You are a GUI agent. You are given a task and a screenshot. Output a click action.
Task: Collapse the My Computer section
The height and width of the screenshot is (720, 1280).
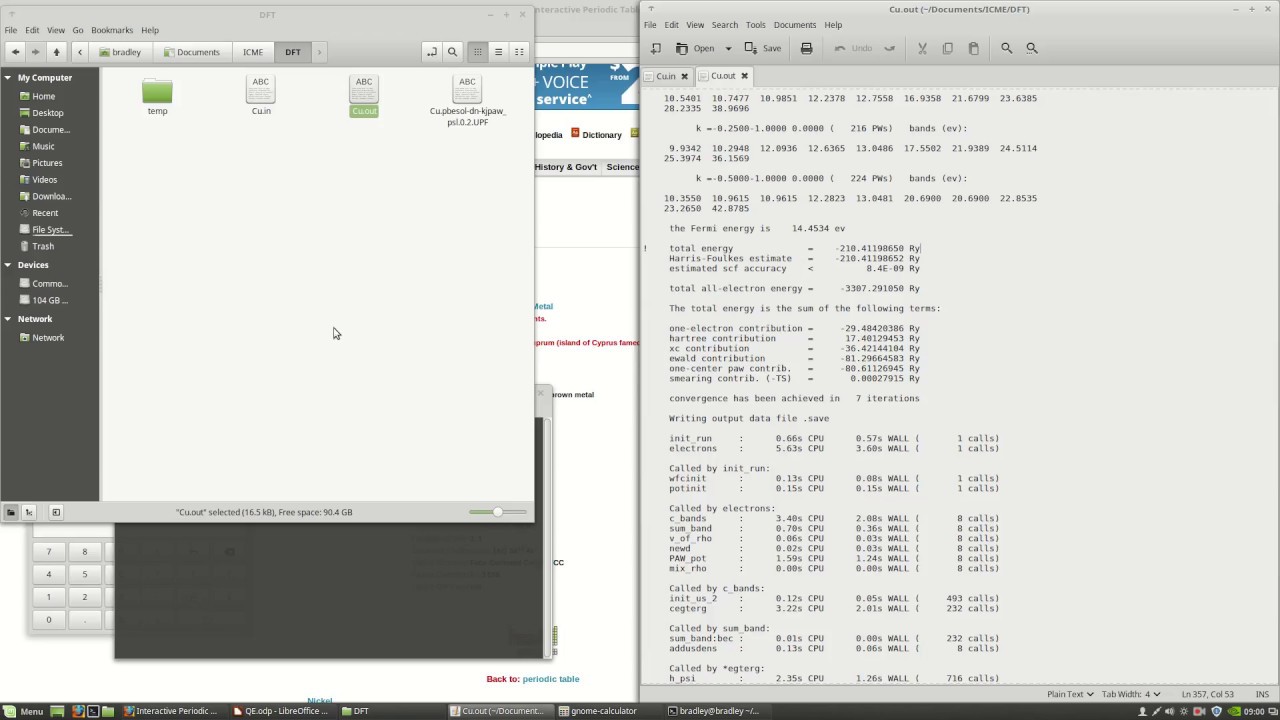8,78
